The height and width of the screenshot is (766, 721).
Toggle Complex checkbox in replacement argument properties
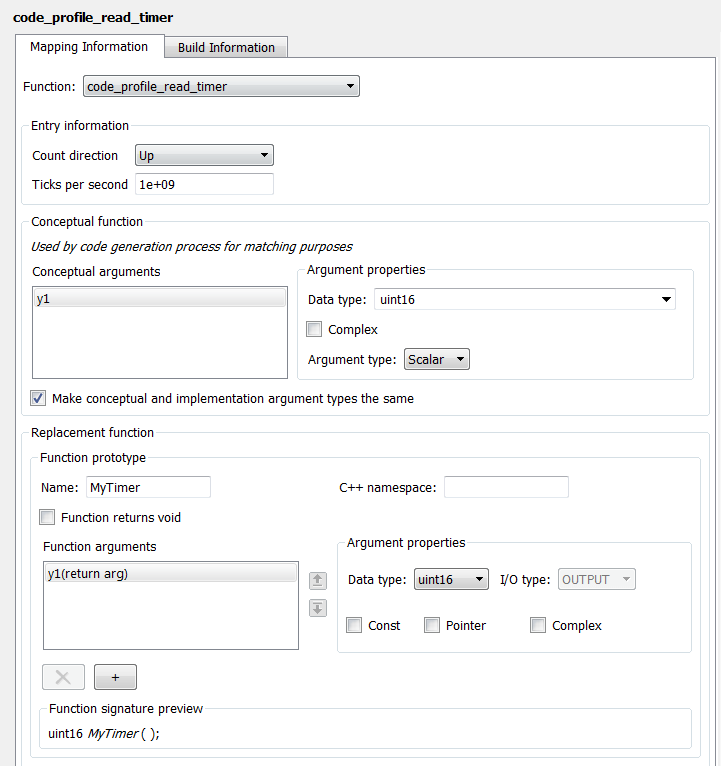[x=538, y=625]
